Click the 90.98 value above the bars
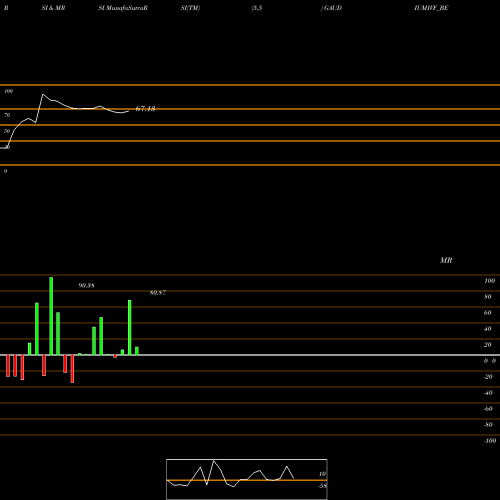This screenshot has height=500, width=500. 86,286
